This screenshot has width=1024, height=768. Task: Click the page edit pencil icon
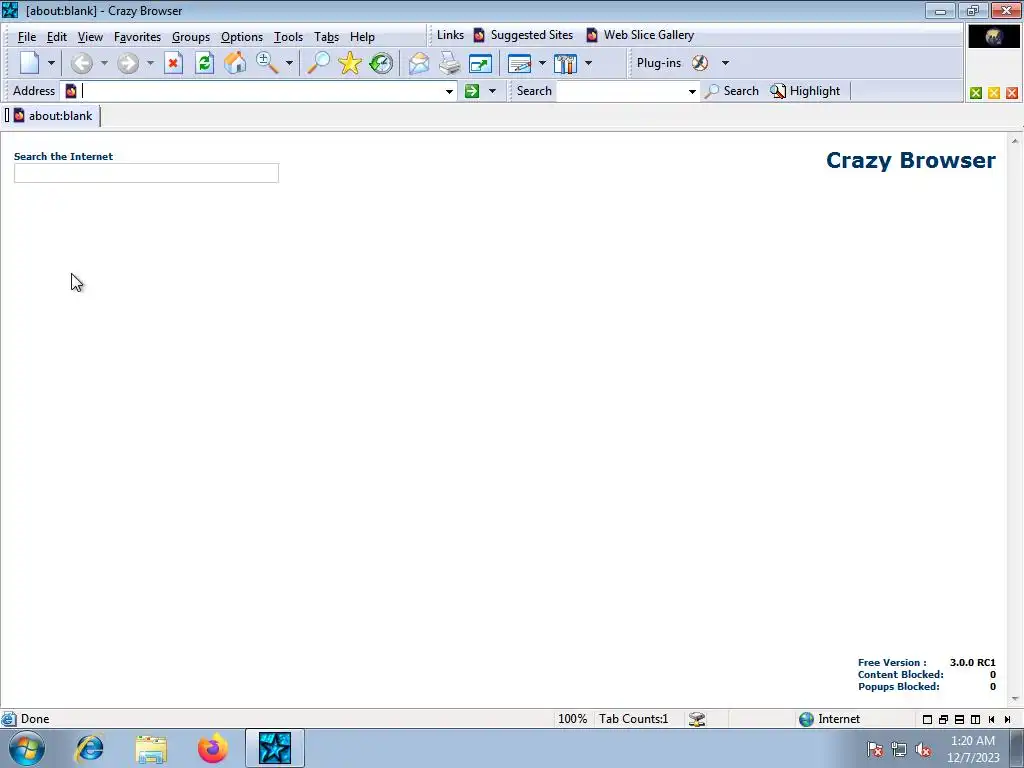(519, 63)
